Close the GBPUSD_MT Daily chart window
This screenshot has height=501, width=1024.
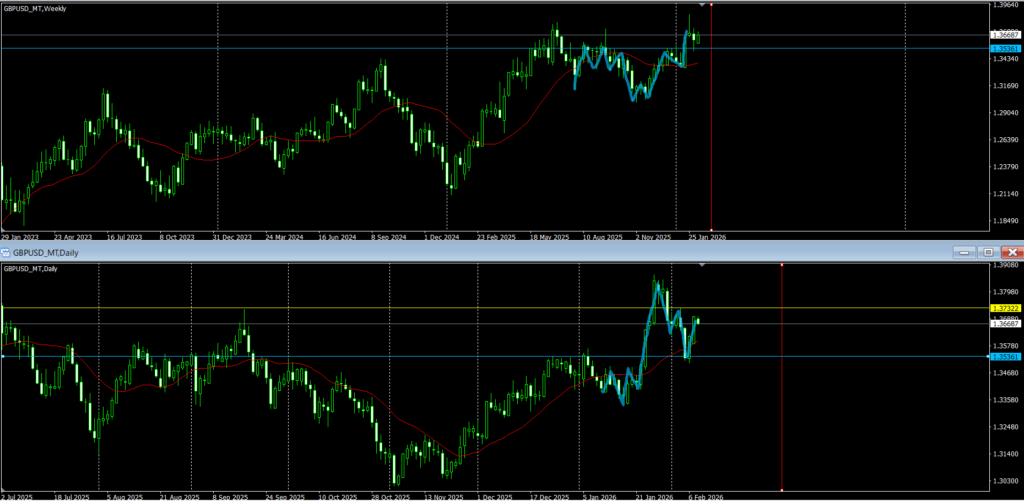pyautogui.click(x=1012, y=252)
